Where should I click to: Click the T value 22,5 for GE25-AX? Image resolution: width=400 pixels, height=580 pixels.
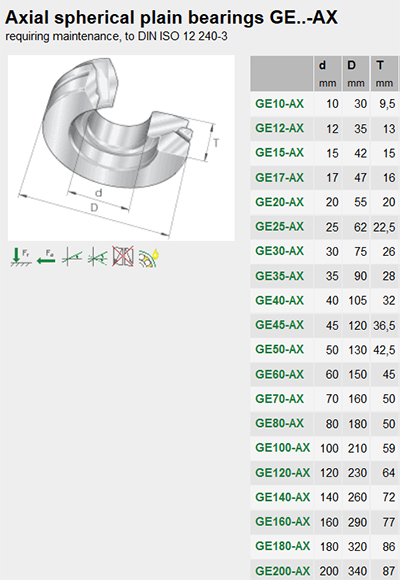[384, 227]
